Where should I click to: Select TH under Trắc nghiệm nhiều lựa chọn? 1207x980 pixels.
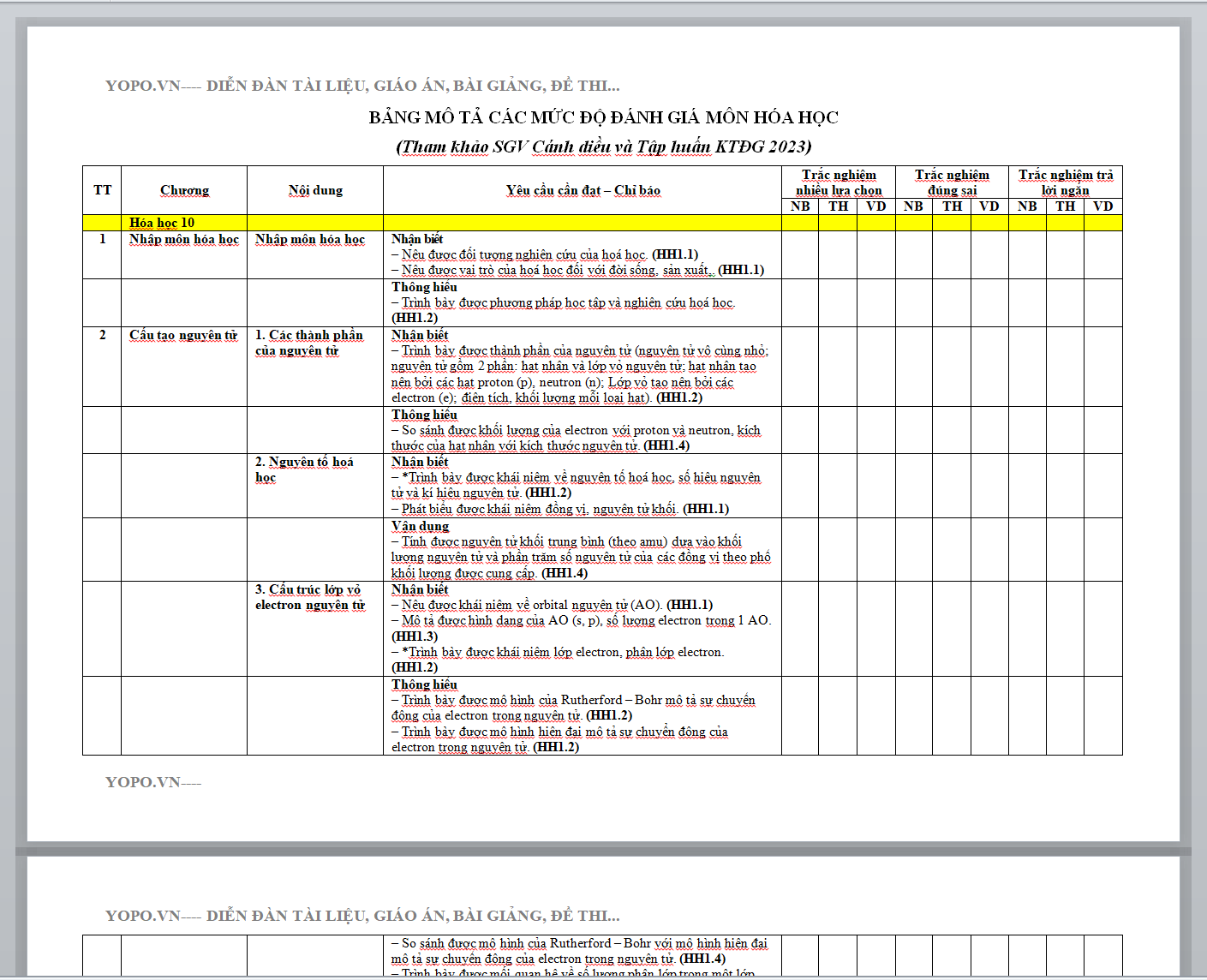coord(838,206)
